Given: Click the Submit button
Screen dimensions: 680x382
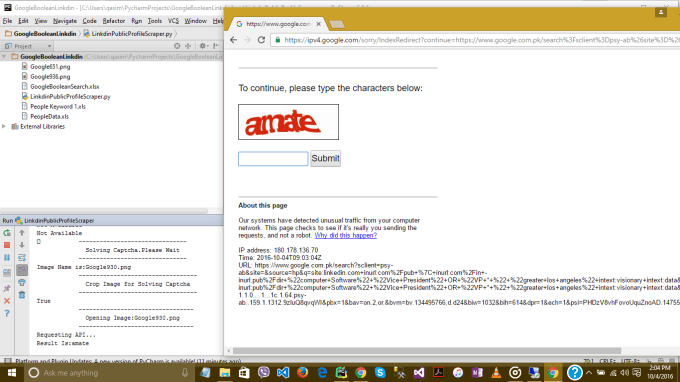Looking at the screenshot, I should point(325,158).
